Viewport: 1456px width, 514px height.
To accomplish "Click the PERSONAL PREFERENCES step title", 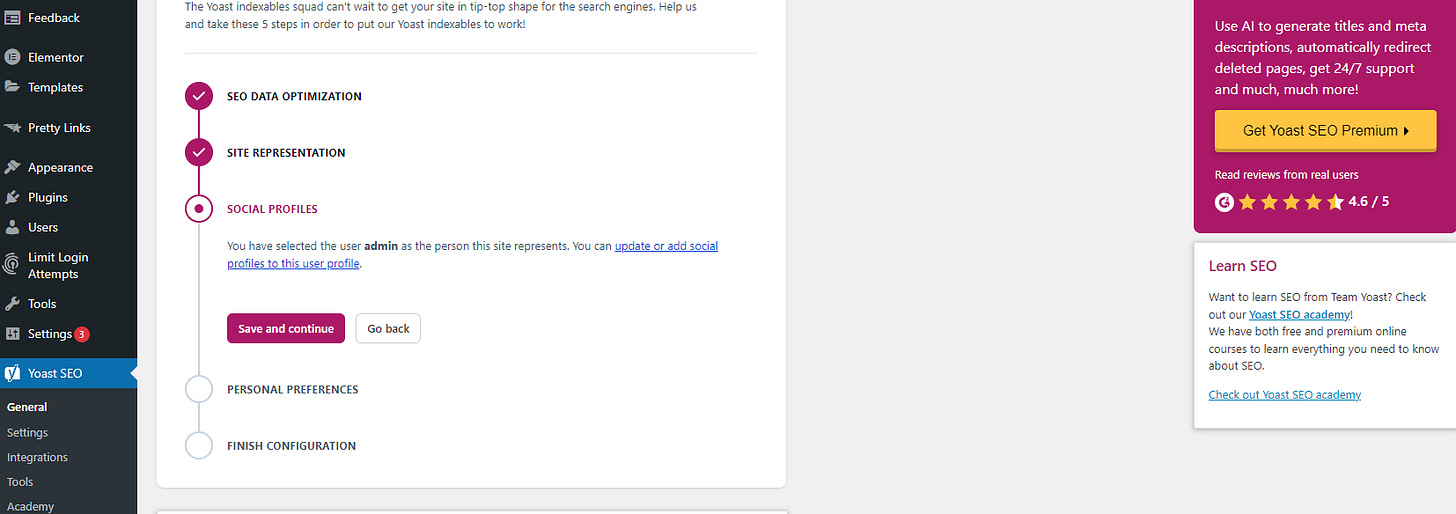I will coord(293,389).
